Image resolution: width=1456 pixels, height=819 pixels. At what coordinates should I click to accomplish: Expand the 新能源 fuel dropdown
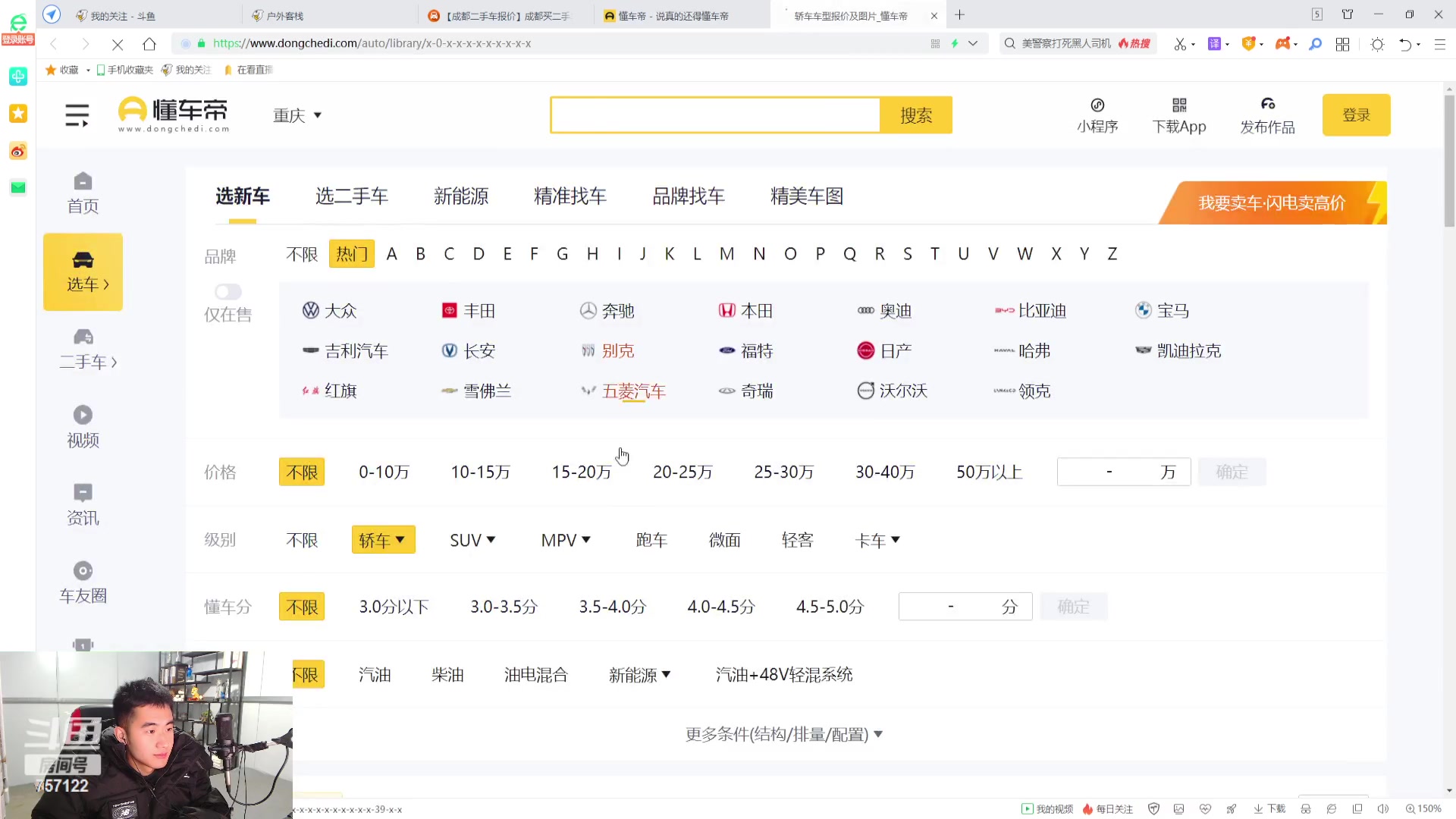639,674
